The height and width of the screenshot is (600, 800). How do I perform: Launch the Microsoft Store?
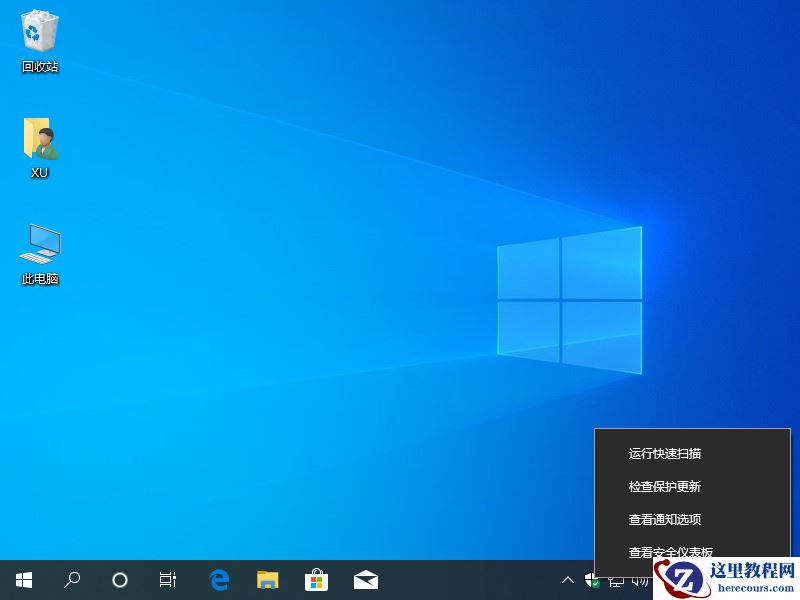316,580
